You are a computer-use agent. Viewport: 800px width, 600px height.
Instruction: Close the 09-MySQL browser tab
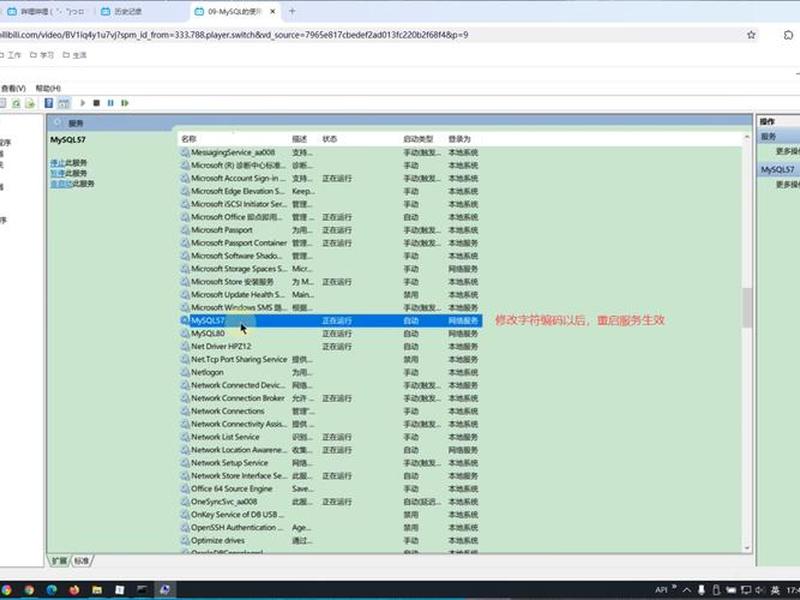[x=272, y=11]
